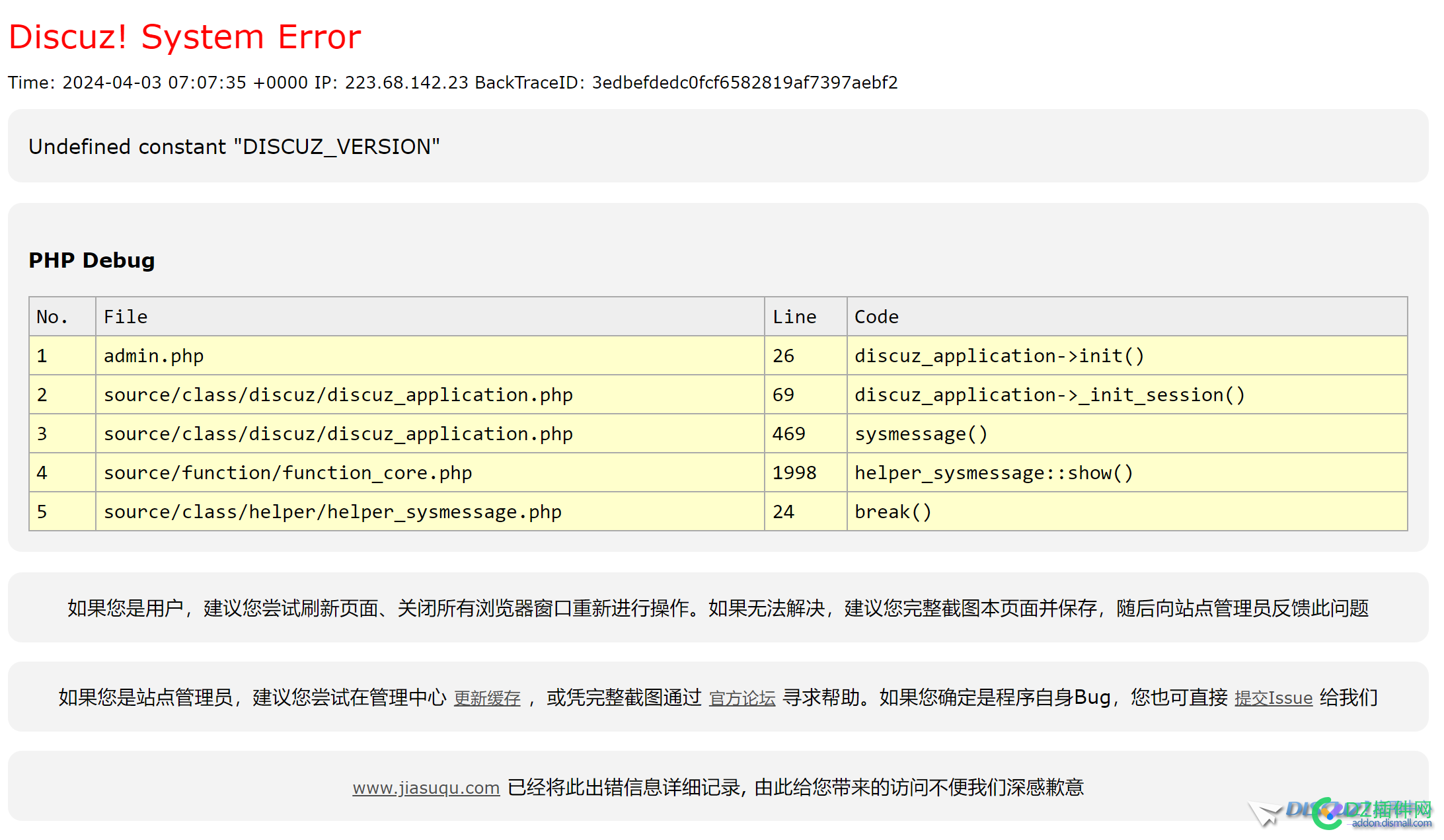Click the text 已经将此出错信息详细记录
The width and height of the screenshot is (1444, 840).
[x=623, y=788]
